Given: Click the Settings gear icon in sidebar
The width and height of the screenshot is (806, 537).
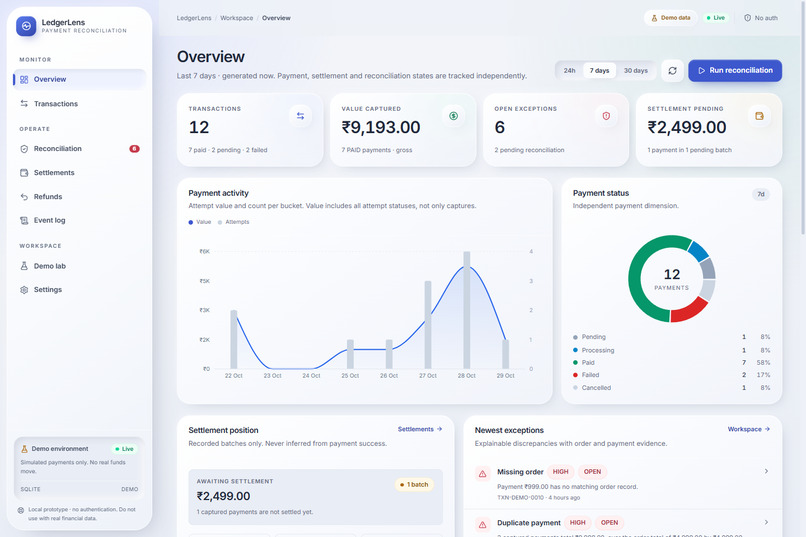Looking at the screenshot, I should click(x=24, y=290).
